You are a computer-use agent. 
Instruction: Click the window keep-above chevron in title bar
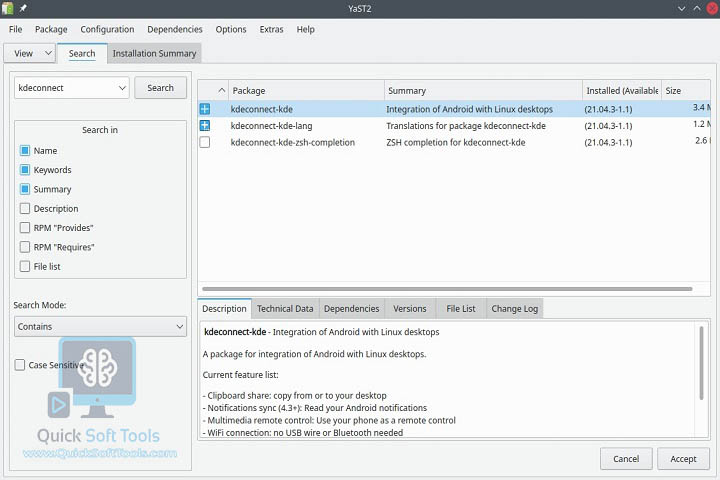[697, 8]
